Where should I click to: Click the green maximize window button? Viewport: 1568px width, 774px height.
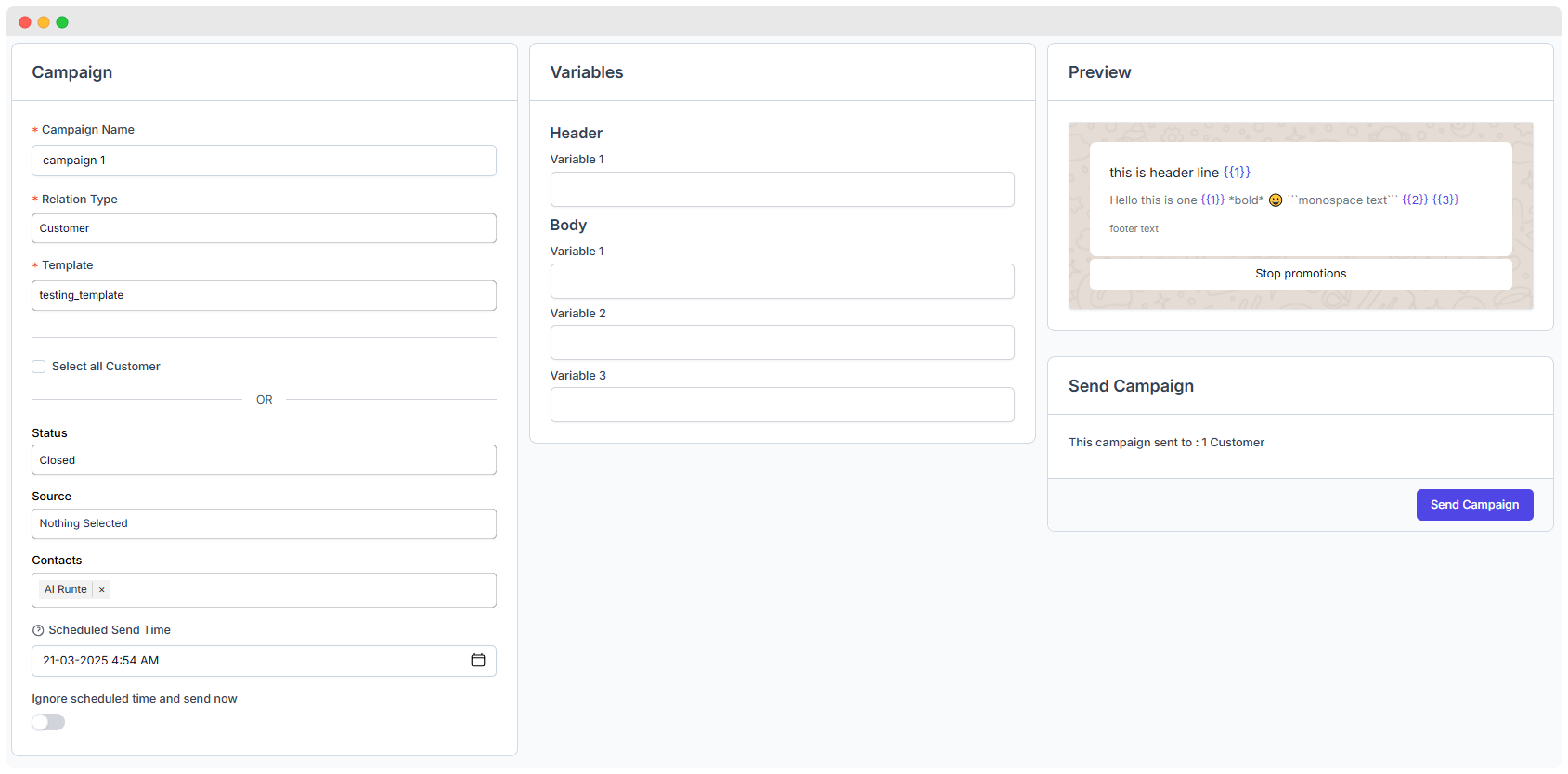click(62, 22)
